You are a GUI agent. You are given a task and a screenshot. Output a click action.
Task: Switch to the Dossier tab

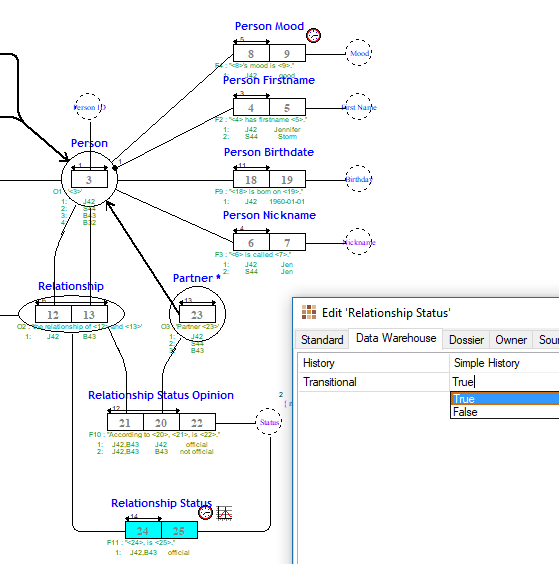[466, 340]
